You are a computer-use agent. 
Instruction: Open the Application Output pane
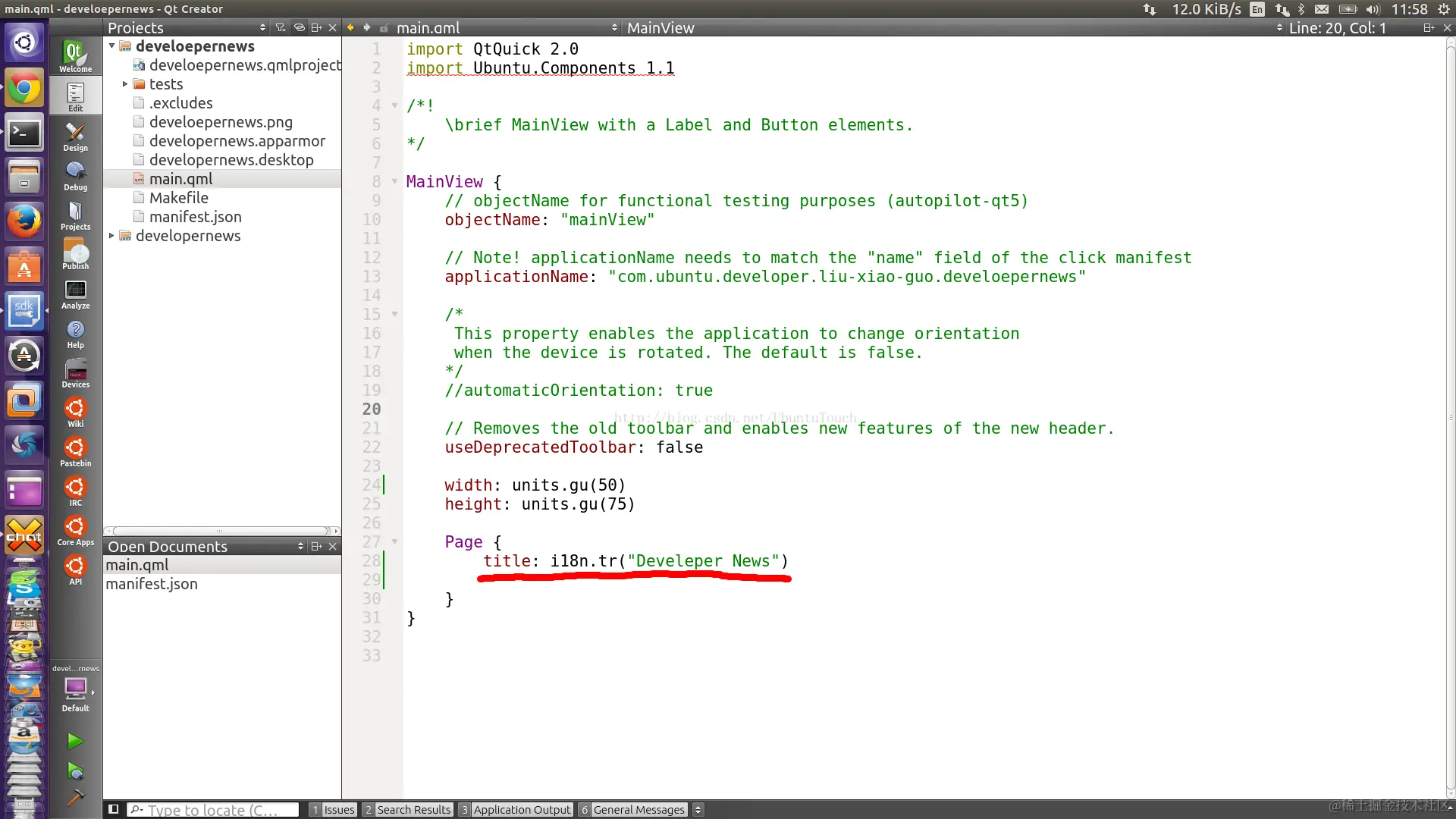coord(516,809)
